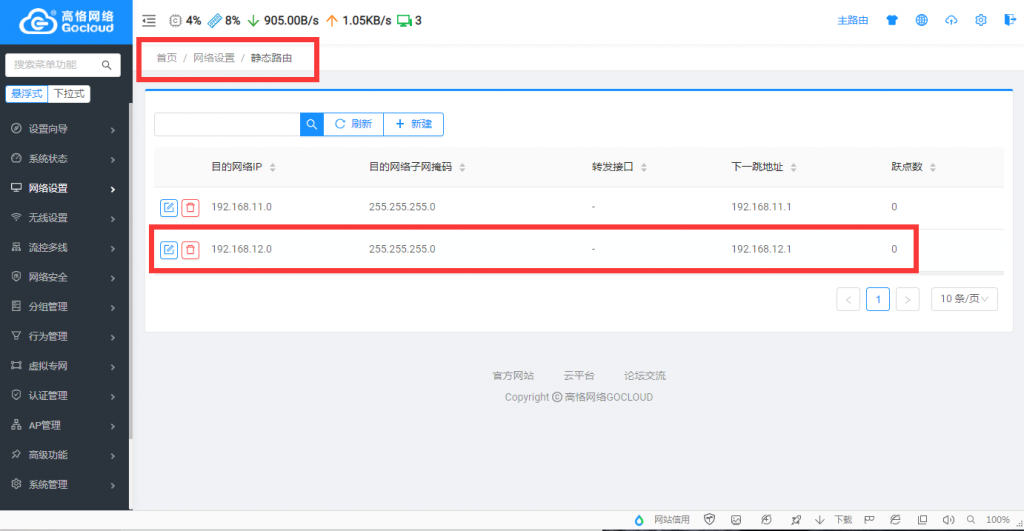Viewport: 1024px width, 531px height.
Task: Expand the 无线设置 menu
Action: (x=64, y=218)
